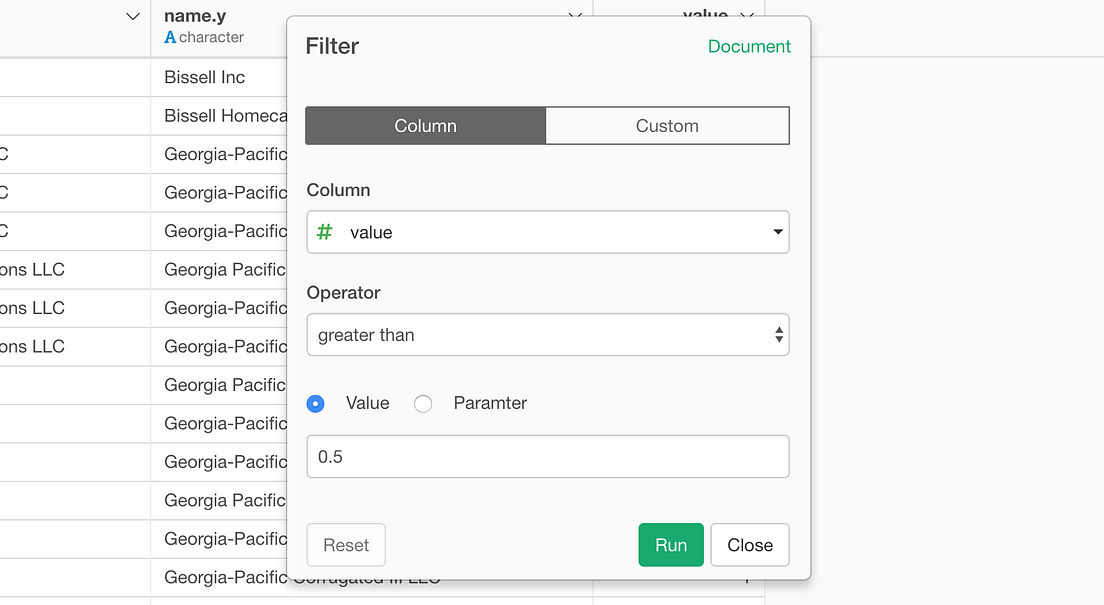
Task: Click the Operator field stepper arrows
Action: tap(778, 334)
